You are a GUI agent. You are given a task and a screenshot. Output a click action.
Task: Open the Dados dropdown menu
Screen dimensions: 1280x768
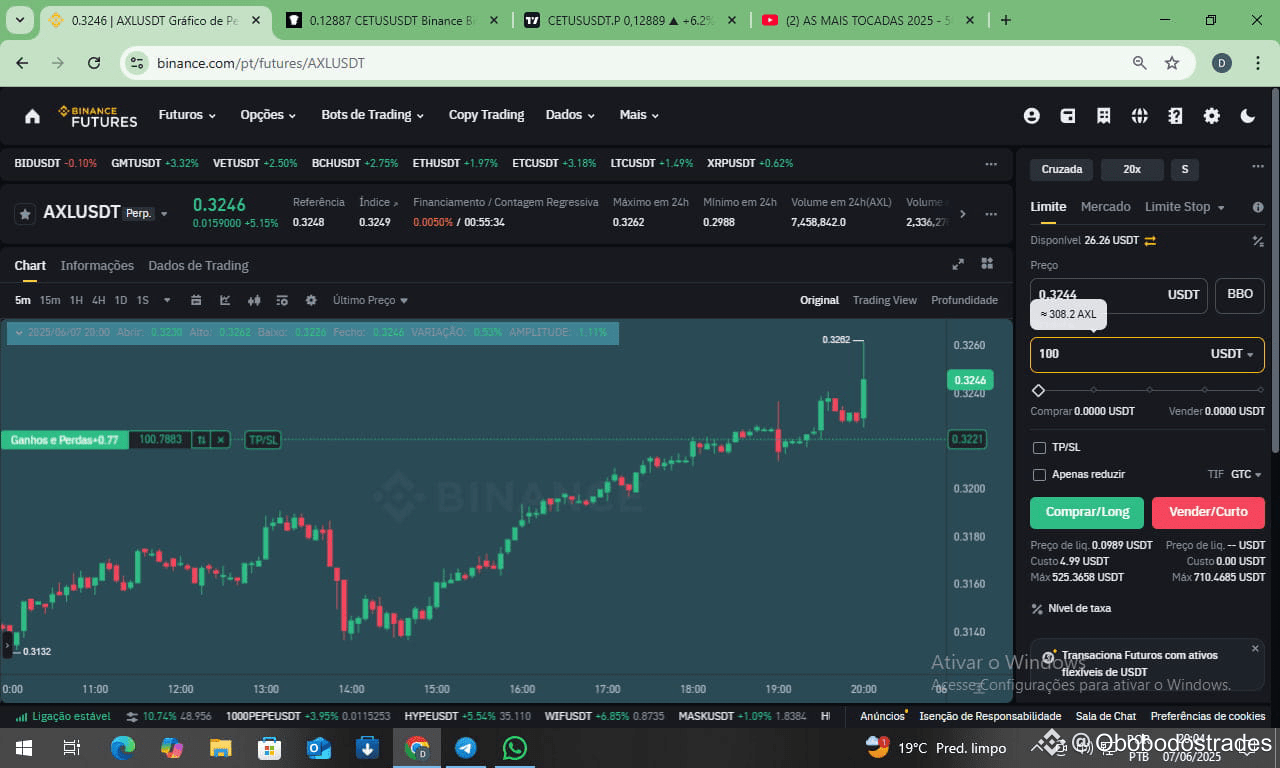[x=570, y=115]
